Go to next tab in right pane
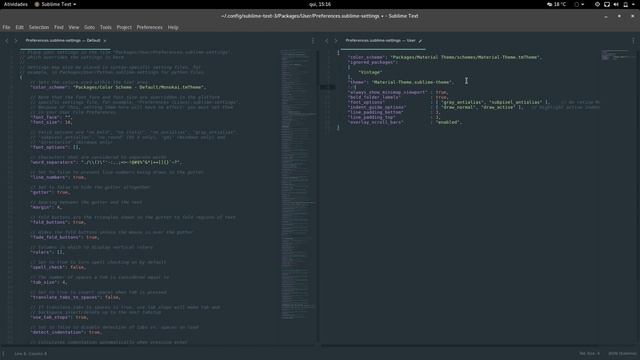Viewport: 640px width, 360px height. (x=336, y=41)
